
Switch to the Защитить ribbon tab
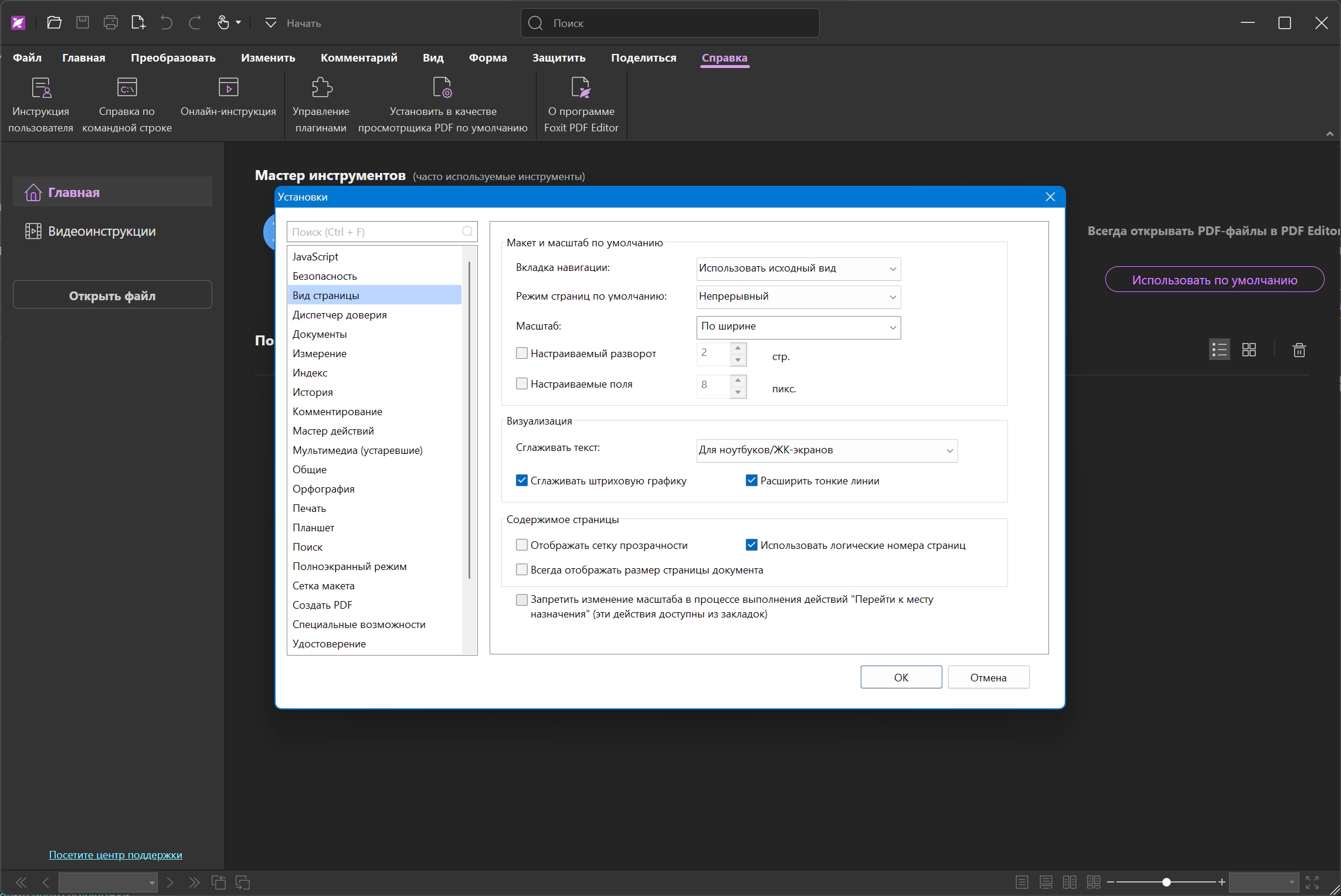pyautogui.click(x=559, y=57)
